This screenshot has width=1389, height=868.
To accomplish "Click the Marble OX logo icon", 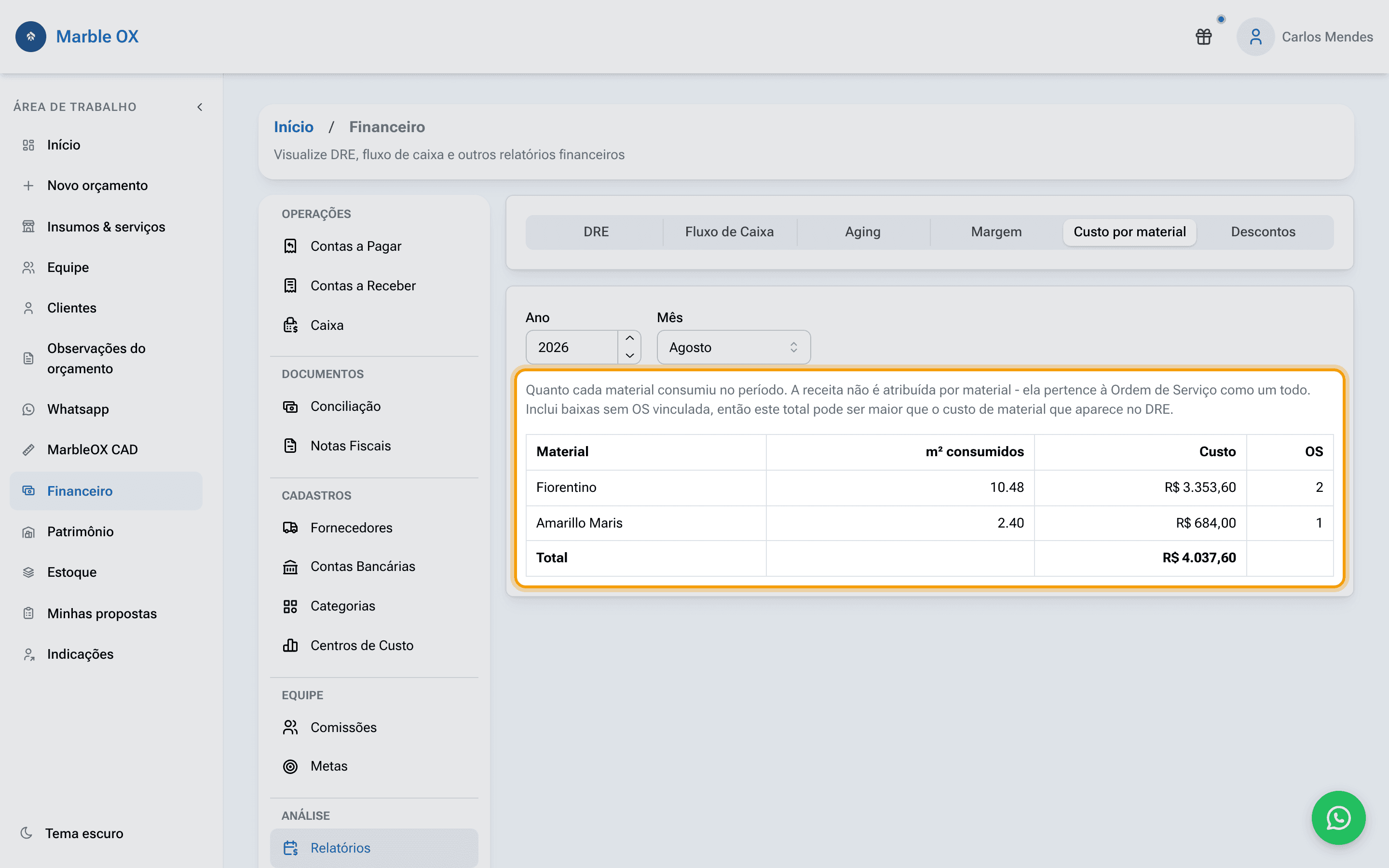I will [x=30, y=37].
